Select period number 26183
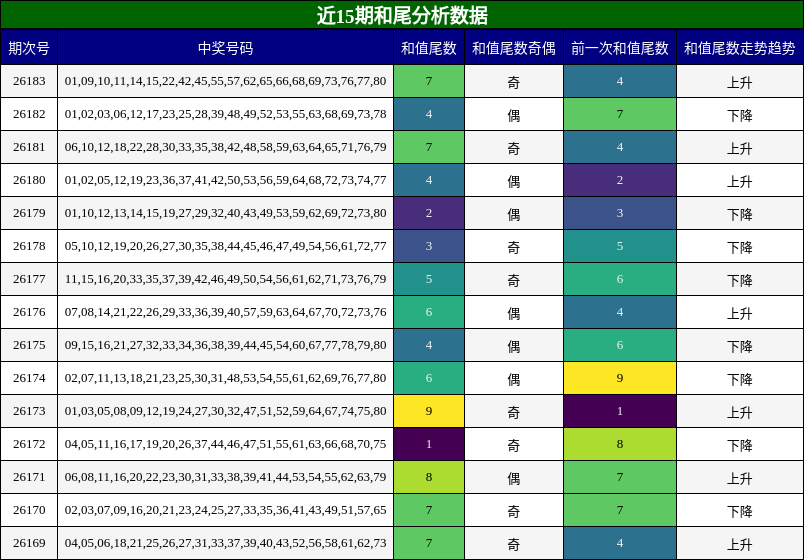Image resolution: width=804 pixels, height=560 pixels. [x=29, y=81]
